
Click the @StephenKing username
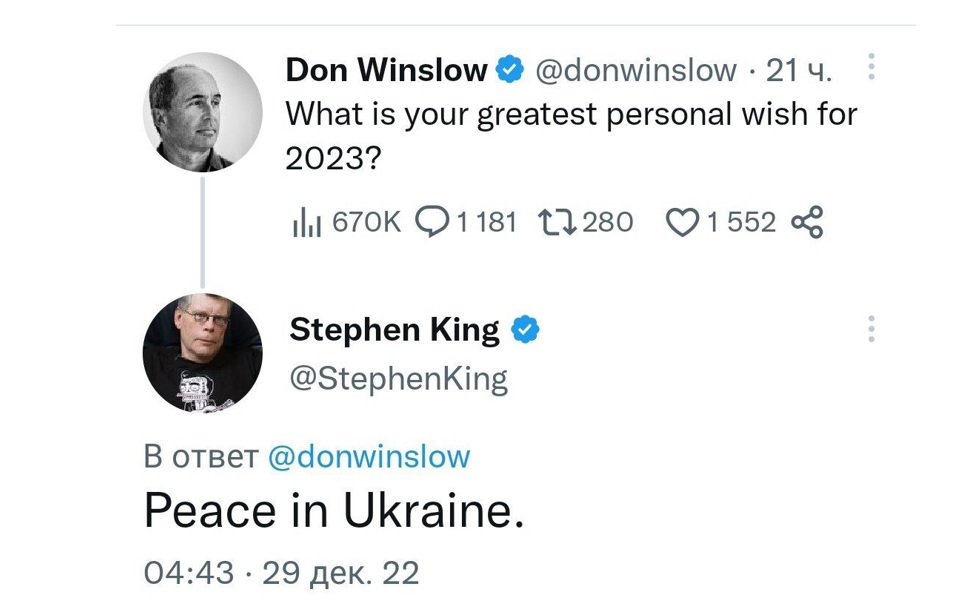tap(399, 379)
